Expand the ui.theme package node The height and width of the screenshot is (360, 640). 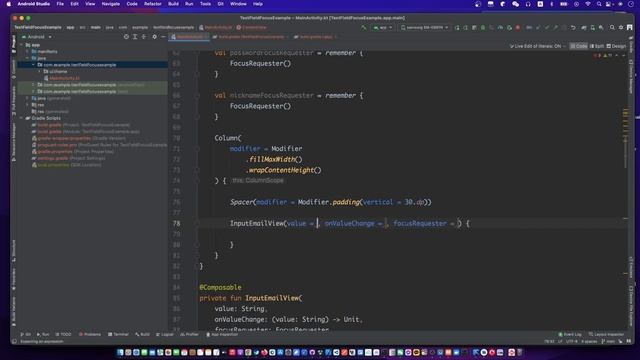click(x=40, y=71)
